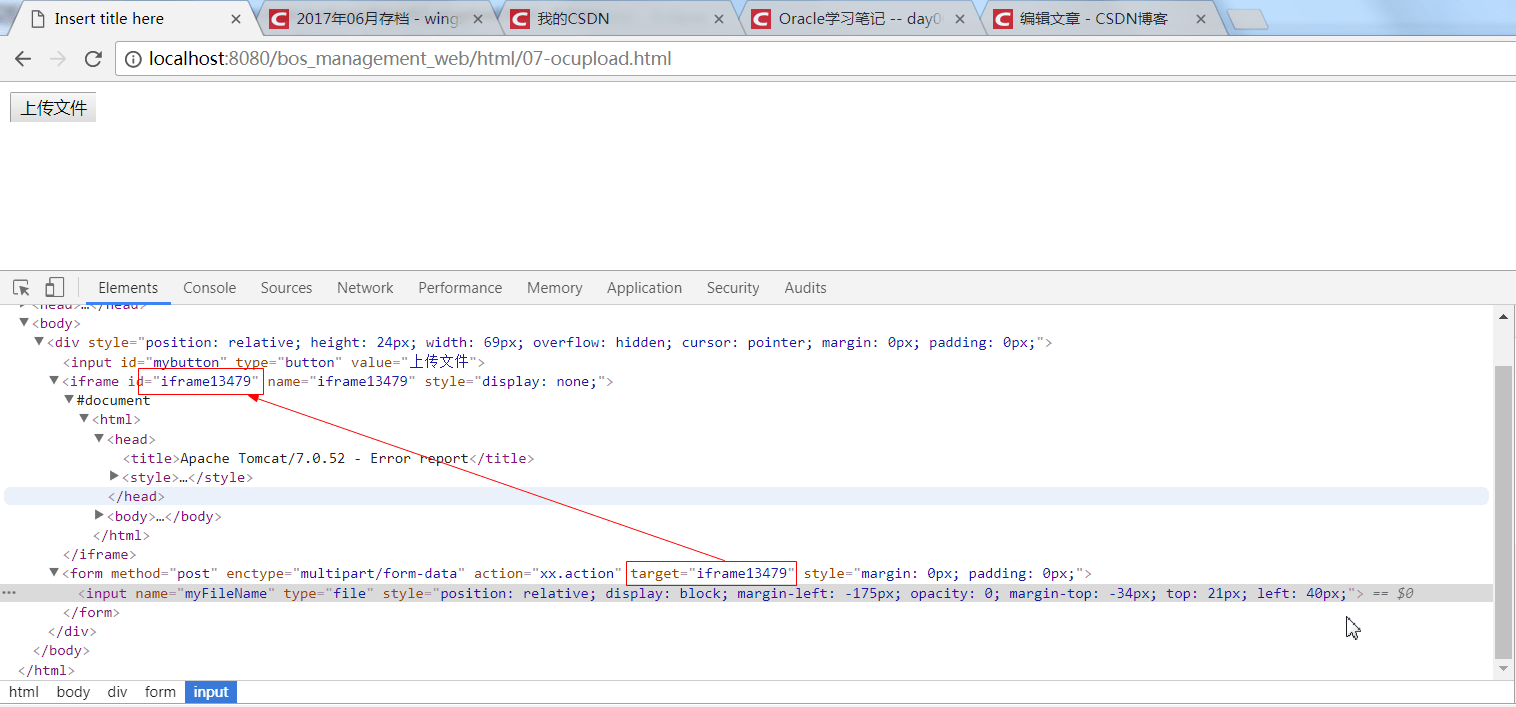The height and width of the screenshot is (707, 1516).
Task: Click the CSDN favicon on the 我的CSDN tab
Action: tap(518, 17)
